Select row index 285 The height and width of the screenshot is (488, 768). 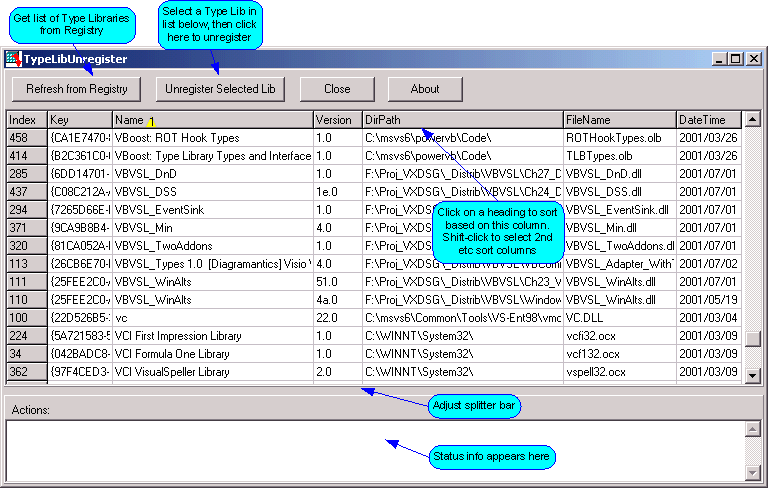27,174
